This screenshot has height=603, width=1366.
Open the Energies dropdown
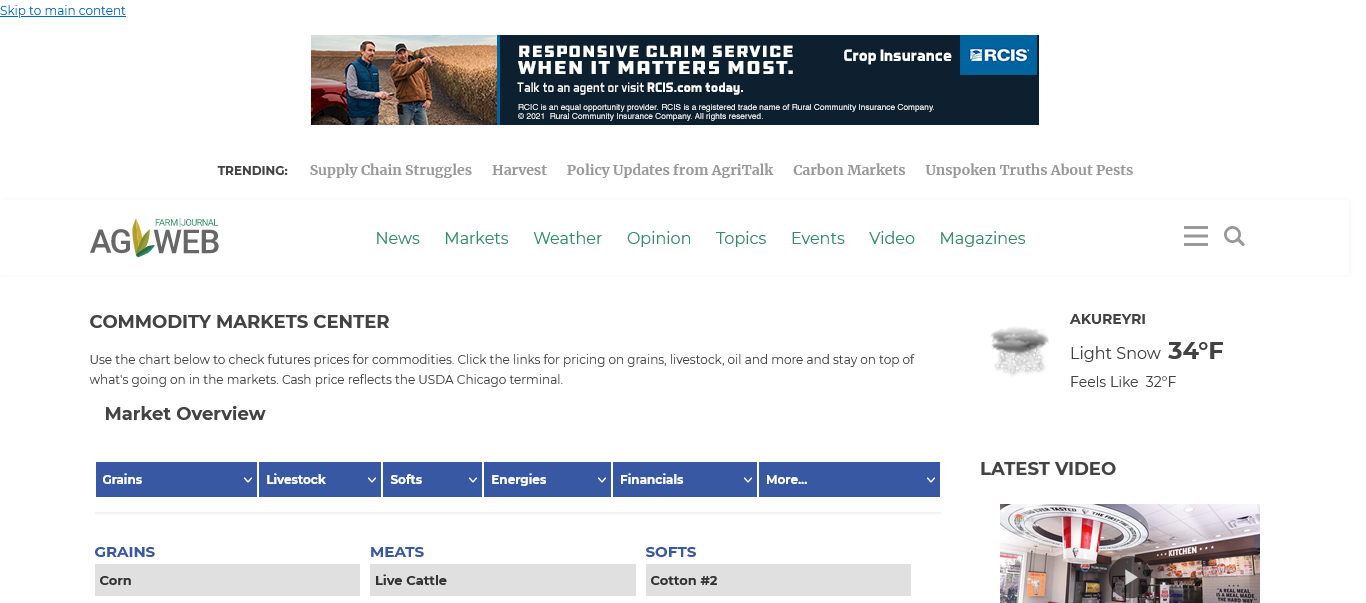click(547, 480)
